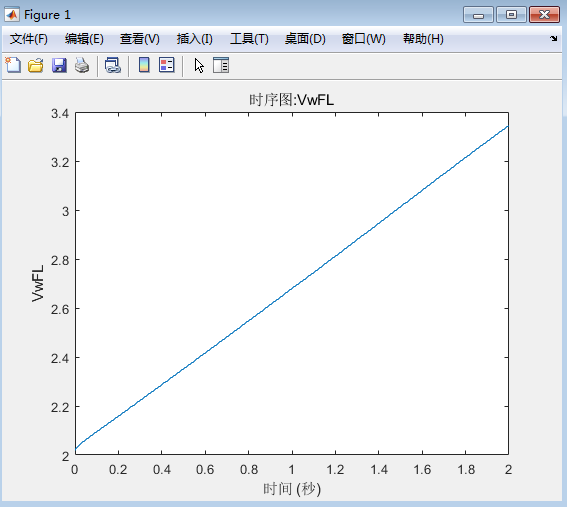Click the Insert Legend icon
Image resolution: width=567 pixels, height=507 pixels.
[167, 65]
